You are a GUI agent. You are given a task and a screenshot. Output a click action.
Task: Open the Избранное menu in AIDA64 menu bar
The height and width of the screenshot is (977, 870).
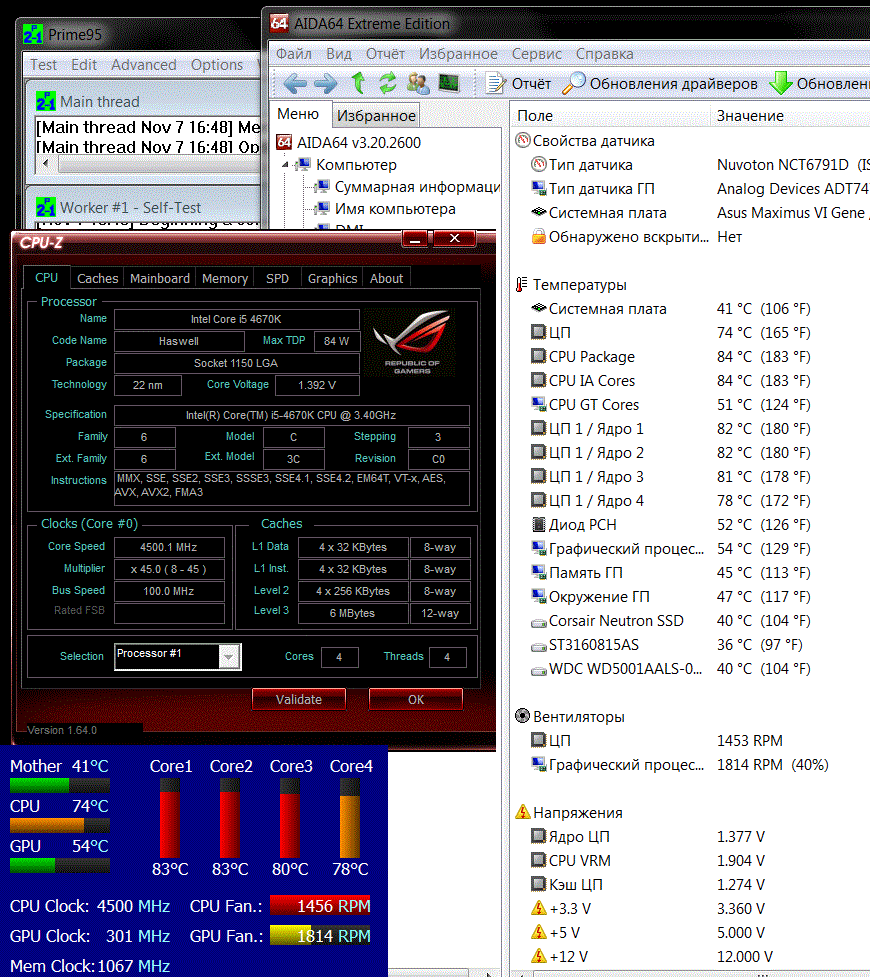click(x=458, y=54)
